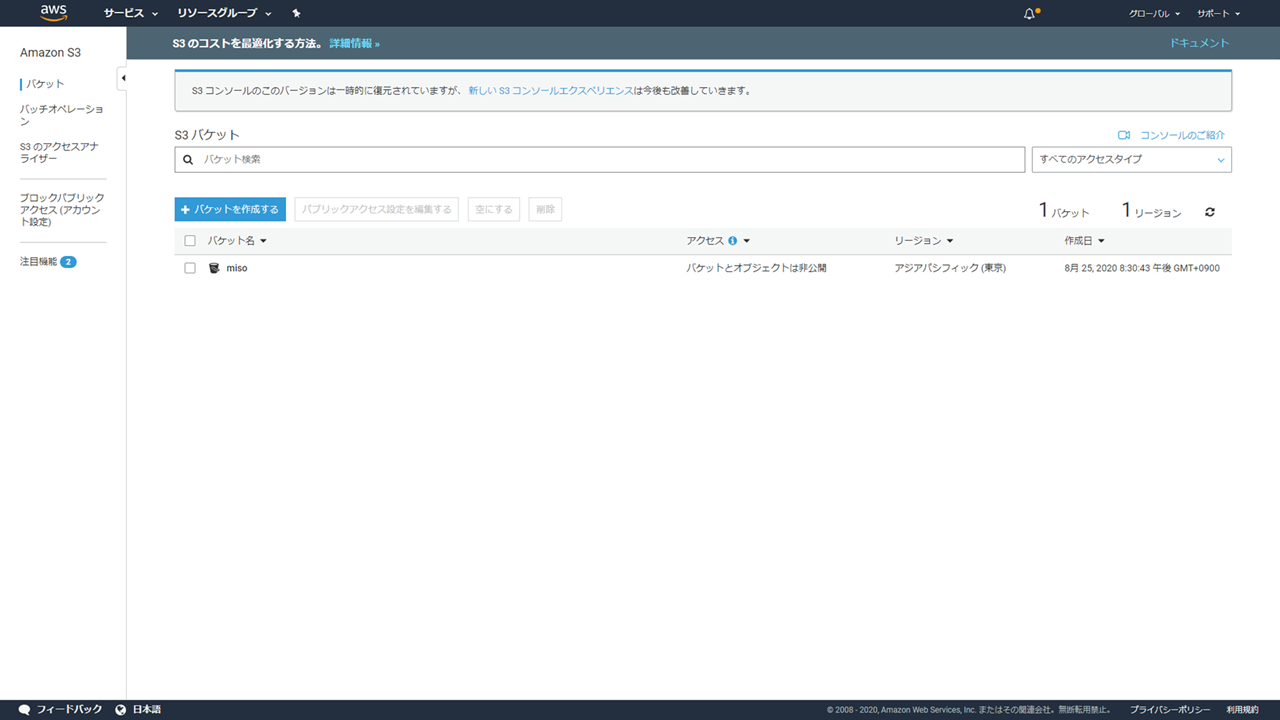The image size is (1280, 720).
Task: Open the グローバル region dropdown
Action: 1154,14
